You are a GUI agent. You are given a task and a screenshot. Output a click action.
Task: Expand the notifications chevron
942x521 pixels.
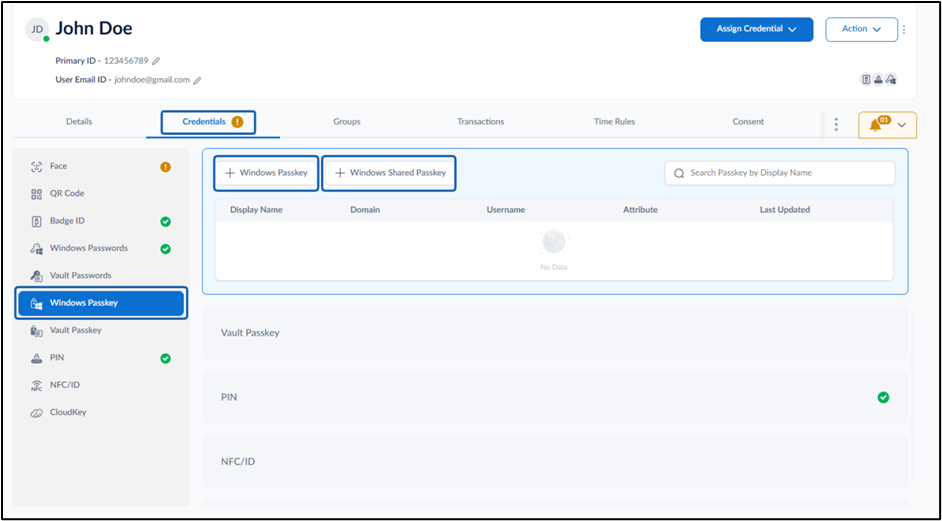tap(901, 125)
